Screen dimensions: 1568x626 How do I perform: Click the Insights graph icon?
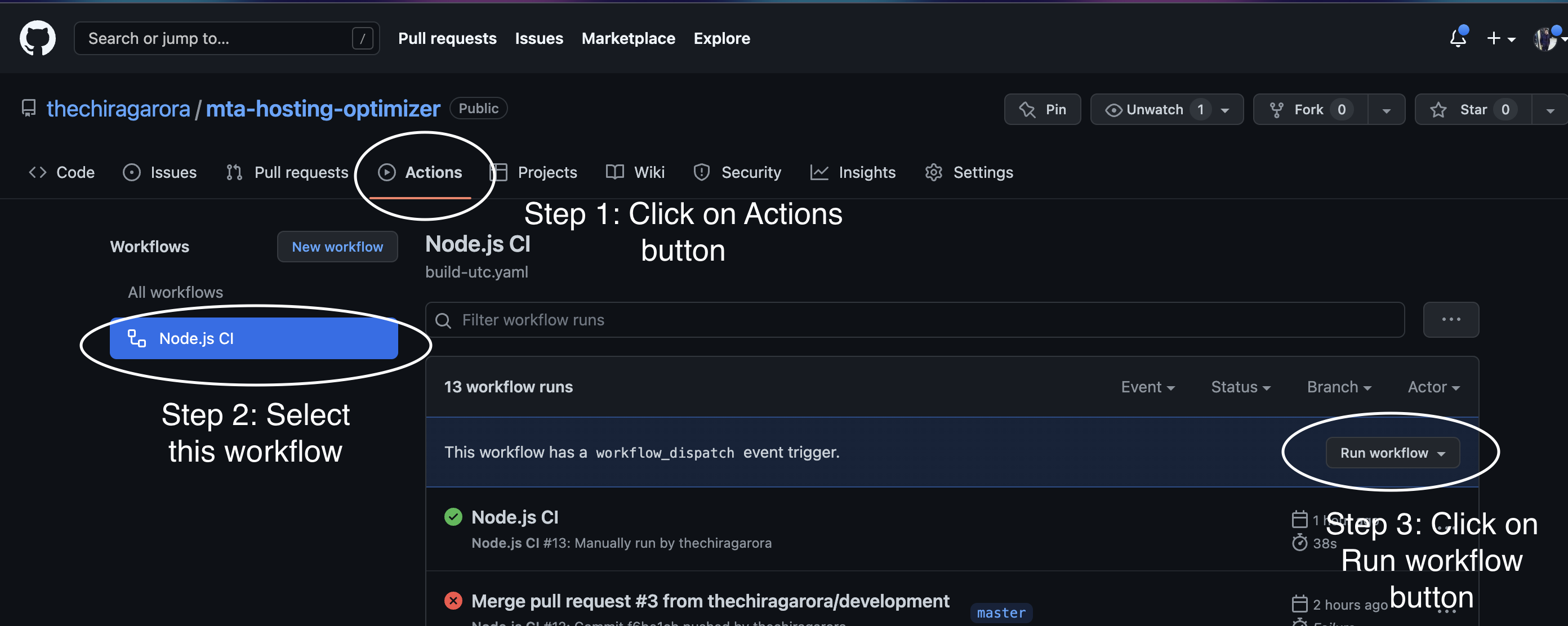tap(819, 172)
